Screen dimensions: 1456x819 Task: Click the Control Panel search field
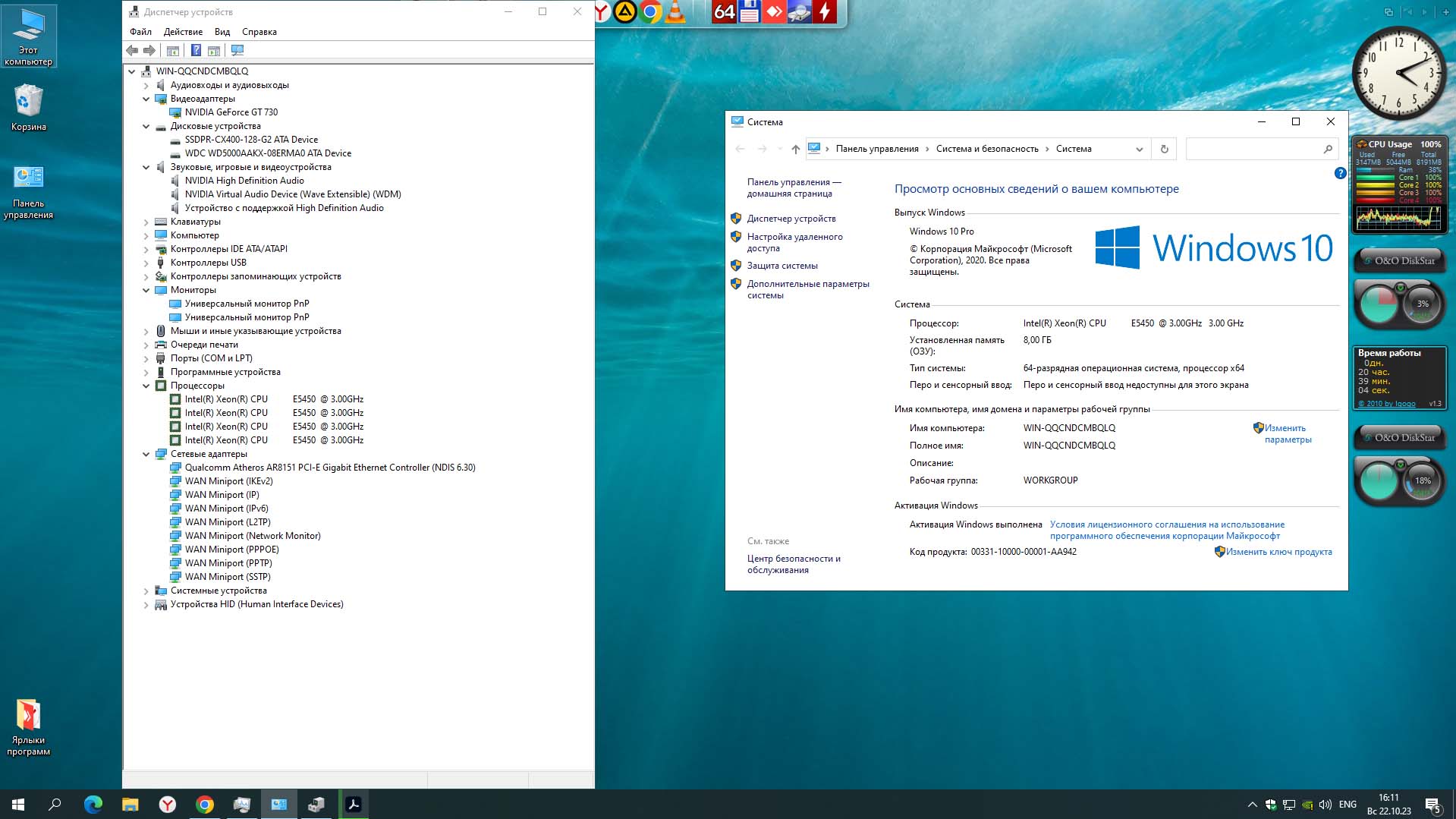[x=1253, y=149]
